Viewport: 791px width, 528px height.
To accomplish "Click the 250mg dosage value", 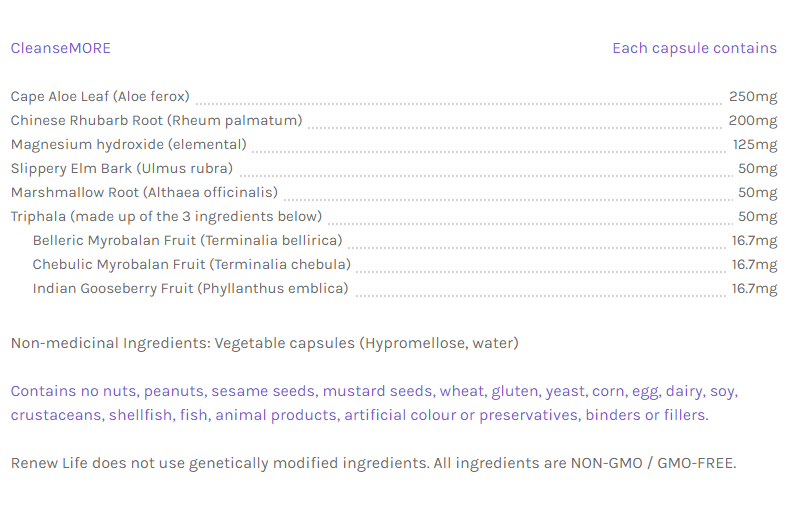I will tap(753, 97).
